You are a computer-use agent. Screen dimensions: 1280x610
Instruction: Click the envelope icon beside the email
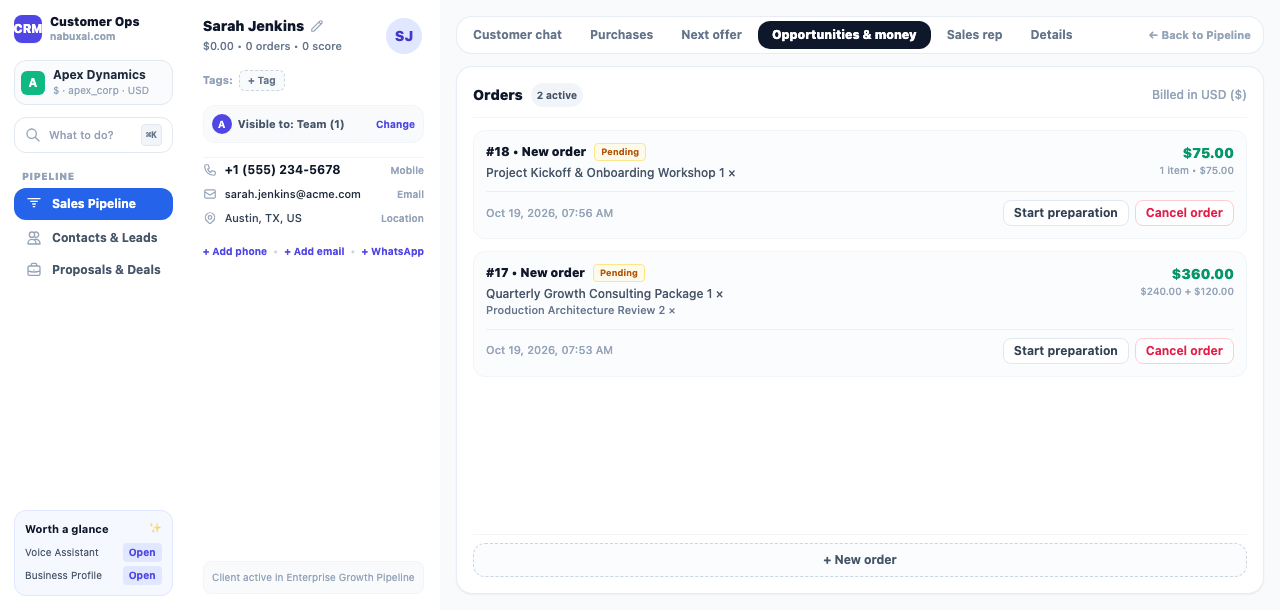pyautogui.click(x=210, y=194)
